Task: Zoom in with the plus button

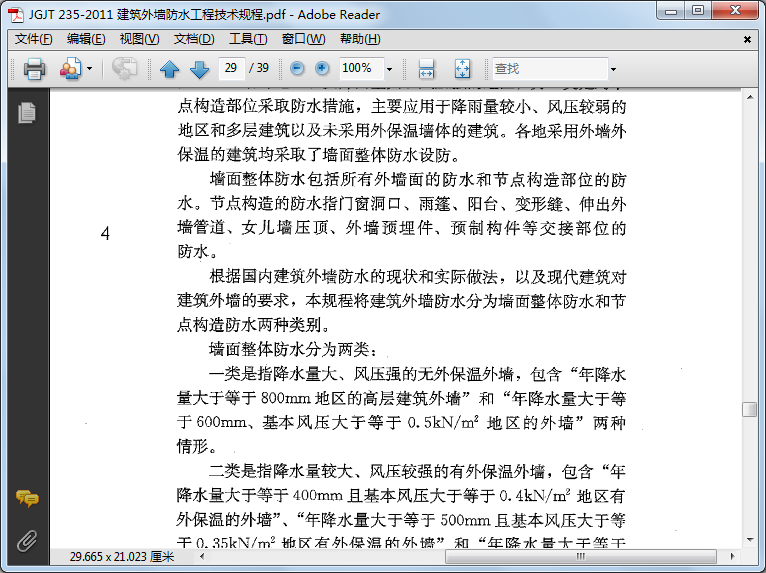Action: click(x=322, y=68)
